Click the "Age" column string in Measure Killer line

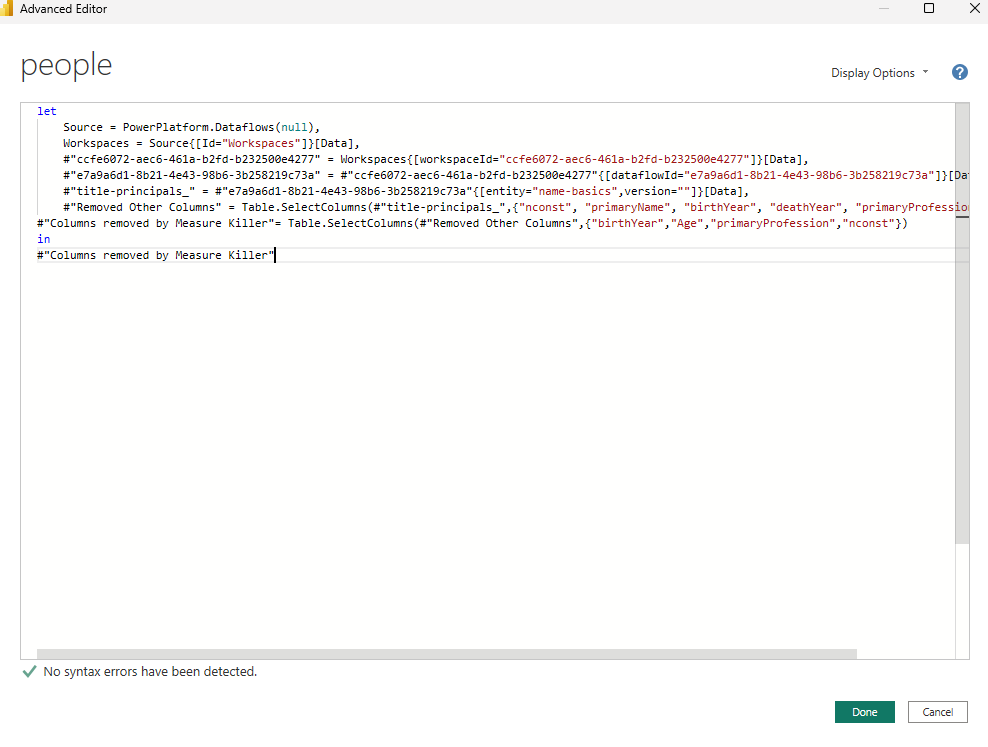point(687,223)
